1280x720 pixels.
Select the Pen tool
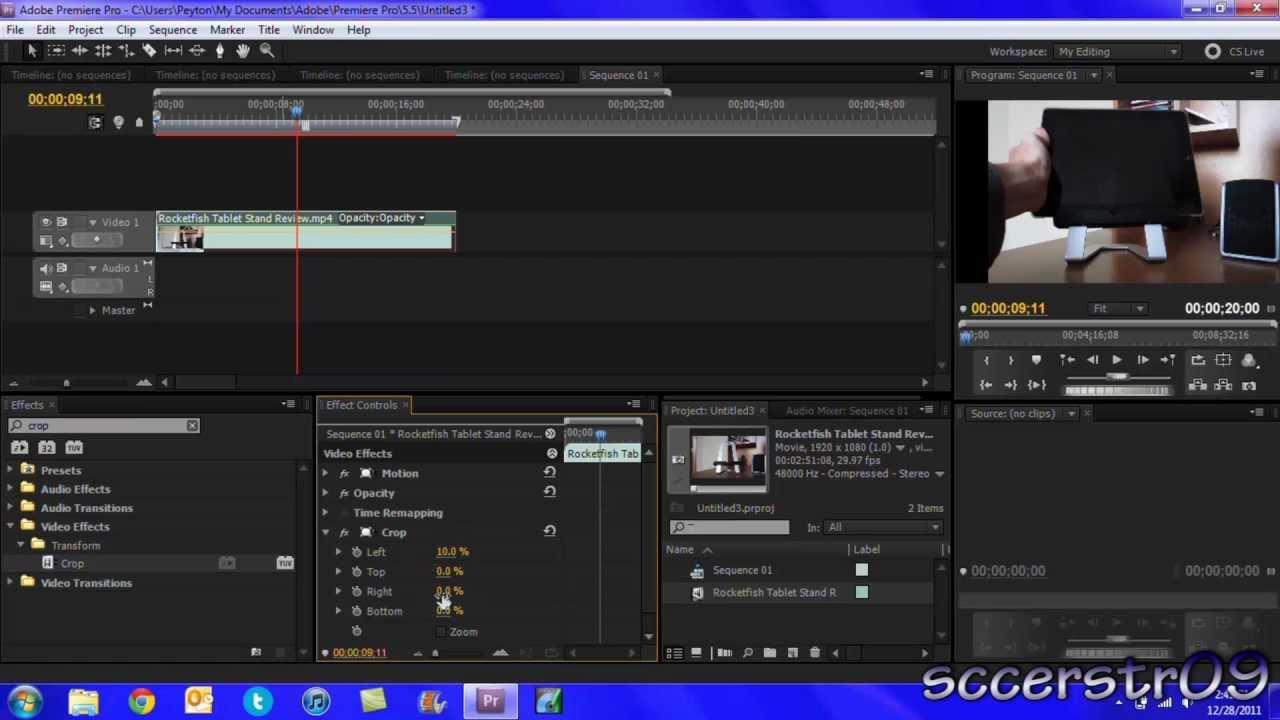coord(220,50)
